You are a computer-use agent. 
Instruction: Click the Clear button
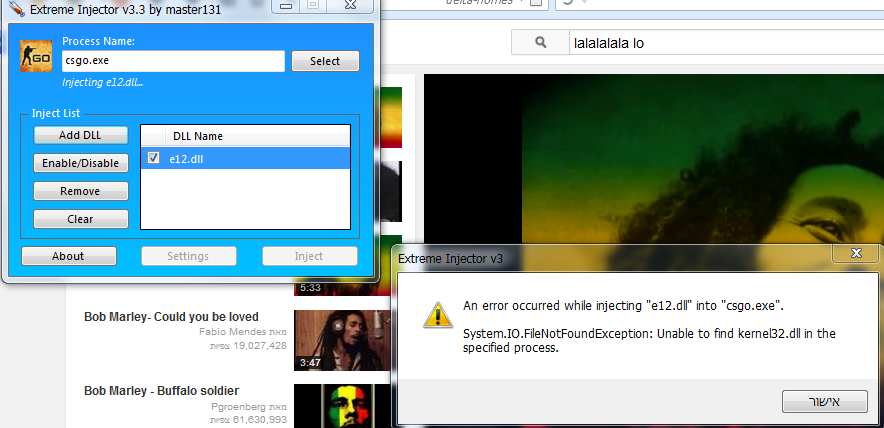(x=80, y=219)
